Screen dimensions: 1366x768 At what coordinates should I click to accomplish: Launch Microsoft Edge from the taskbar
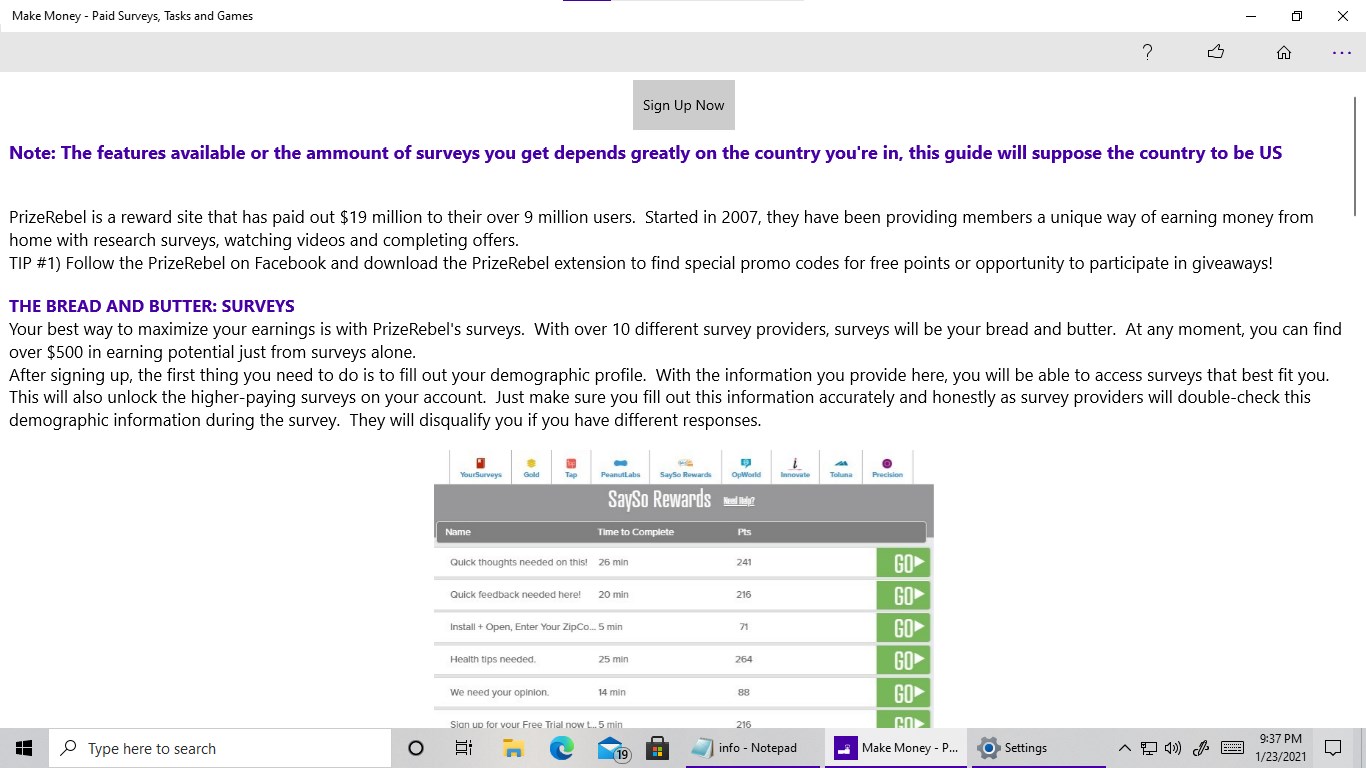561,748
